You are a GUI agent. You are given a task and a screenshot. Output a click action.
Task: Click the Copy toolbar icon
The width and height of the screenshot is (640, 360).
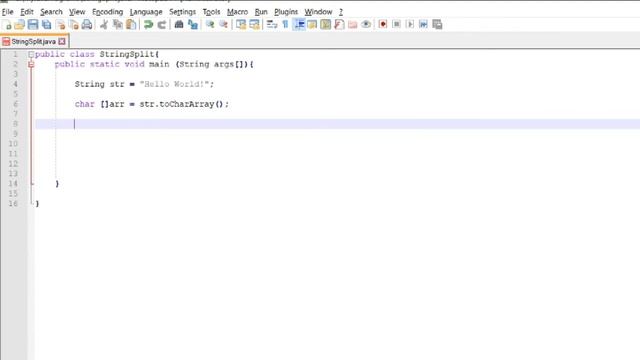click(118, 24)
